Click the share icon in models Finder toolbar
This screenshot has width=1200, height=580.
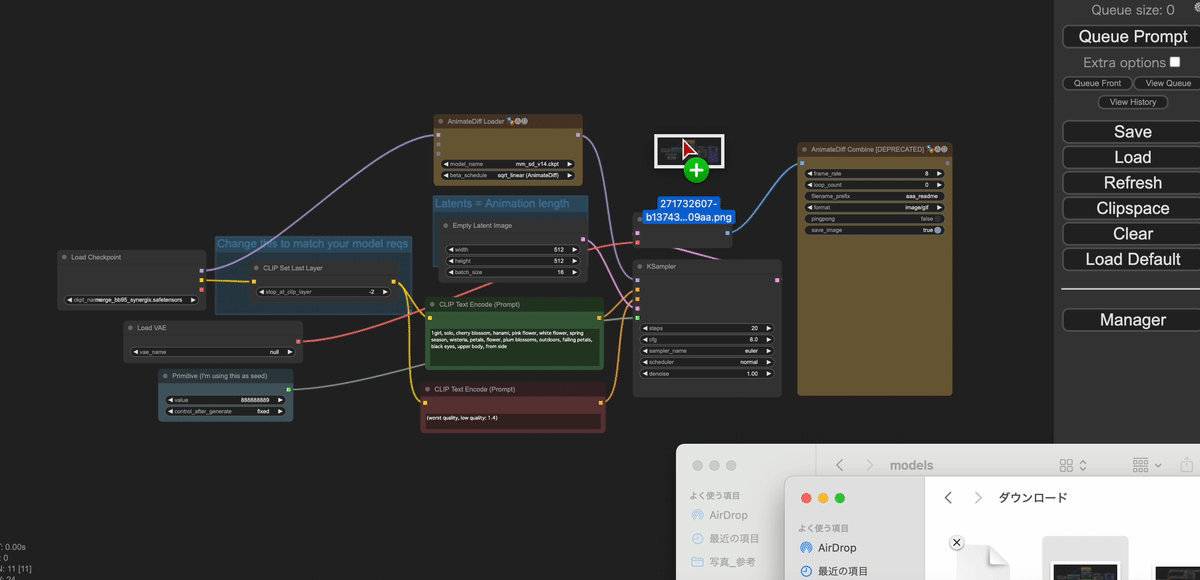(1187, 465)
